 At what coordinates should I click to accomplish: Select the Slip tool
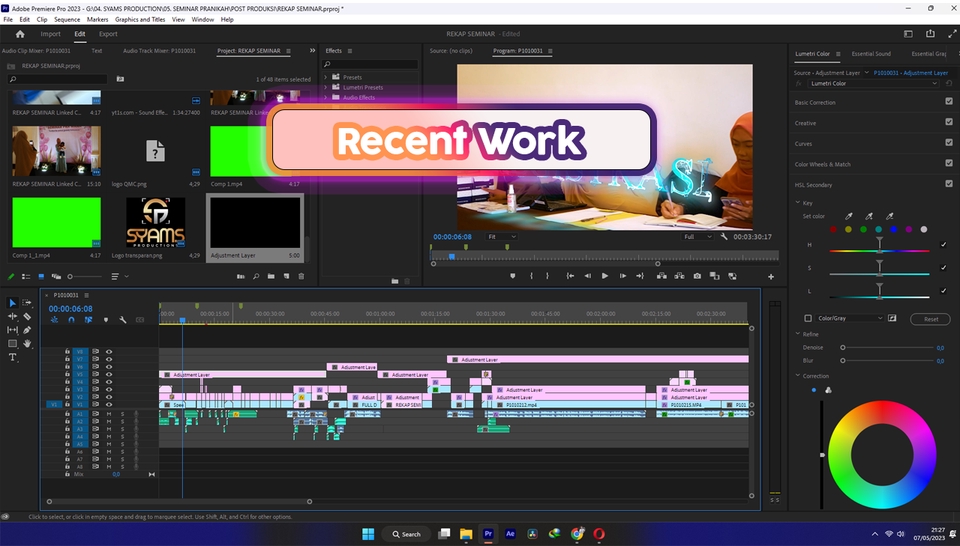point(12,330)
